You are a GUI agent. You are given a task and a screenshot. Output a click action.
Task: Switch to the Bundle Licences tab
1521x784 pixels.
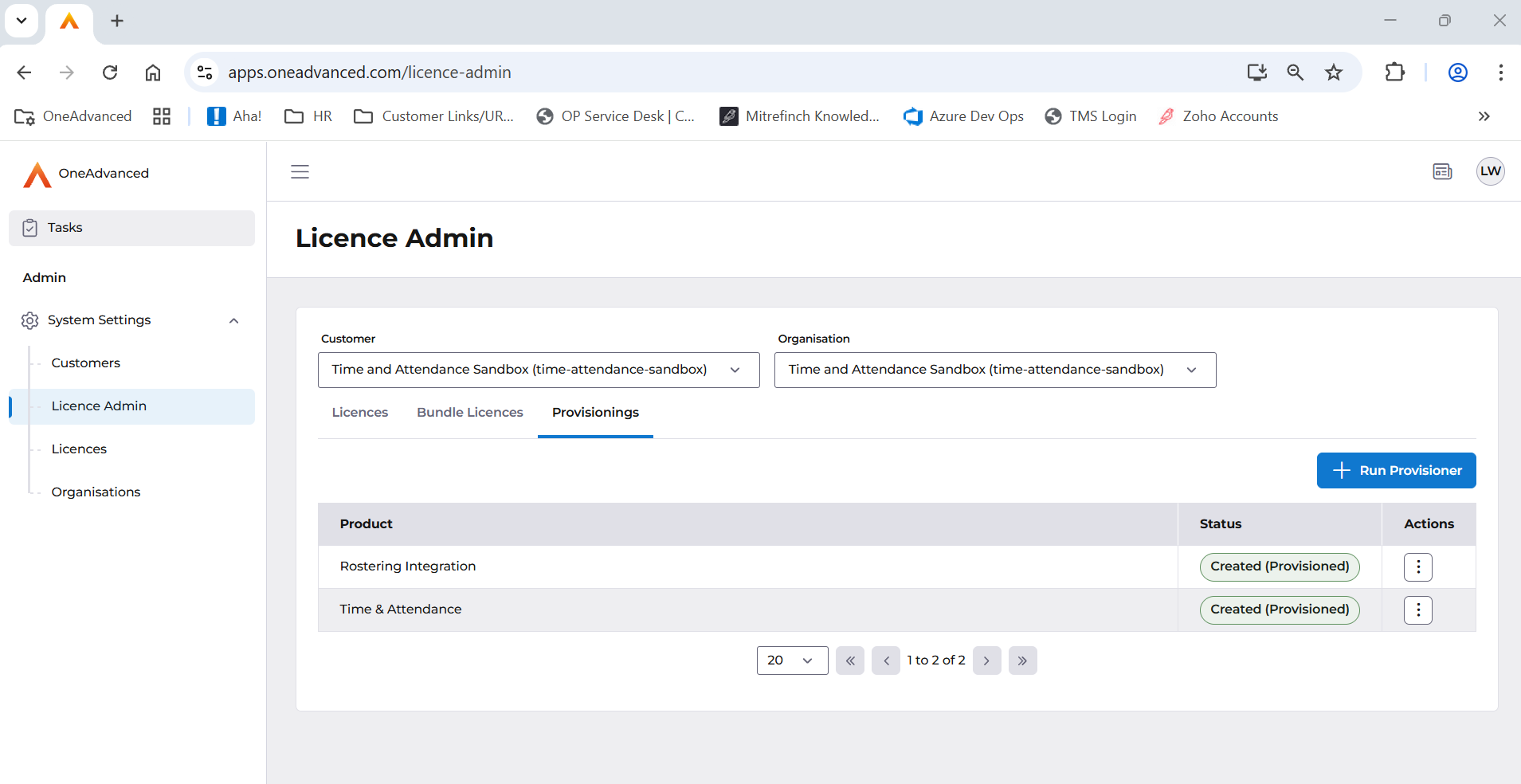(x=470, y=413)
